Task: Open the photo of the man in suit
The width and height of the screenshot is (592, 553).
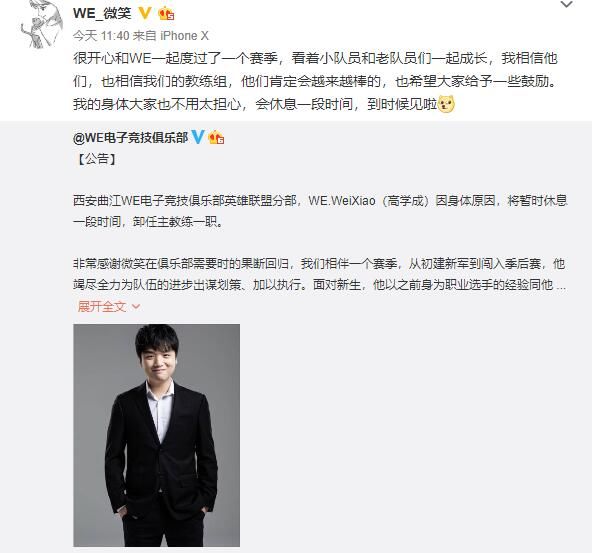Action: tap(156, 435)
